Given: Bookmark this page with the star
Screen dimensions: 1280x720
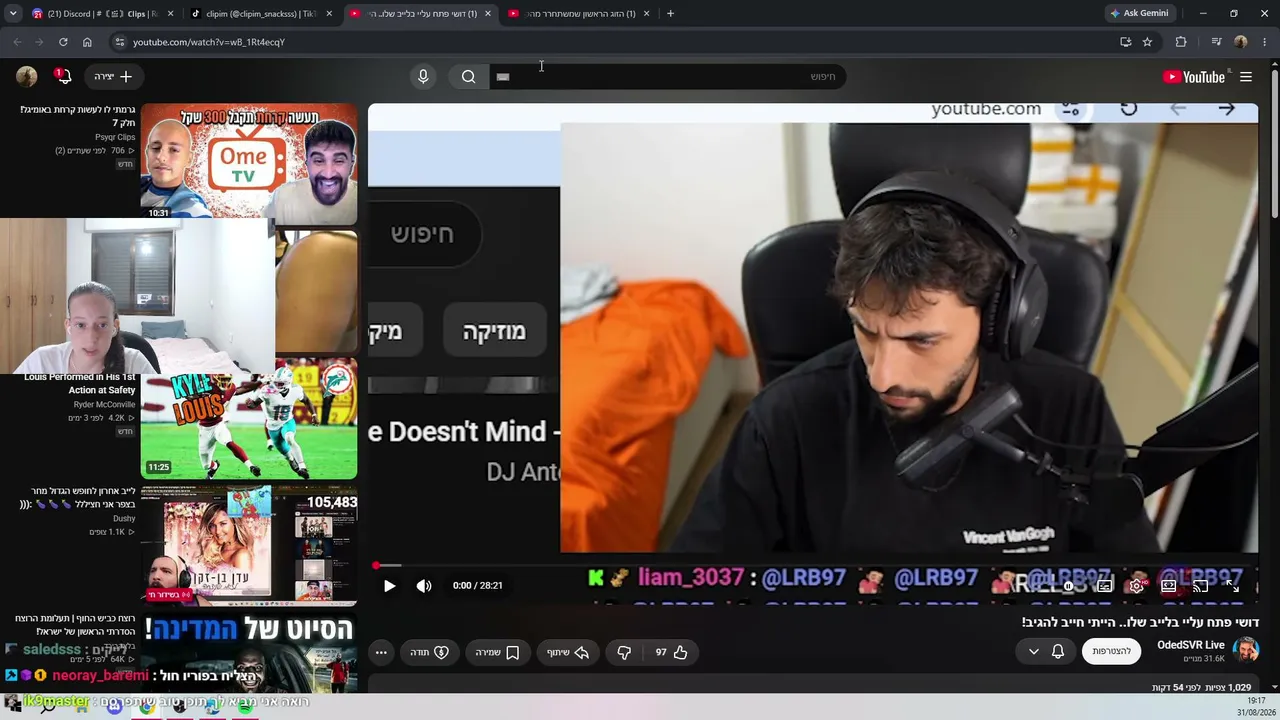Looking at the screenshot, I should click(x=1147, y=42).
